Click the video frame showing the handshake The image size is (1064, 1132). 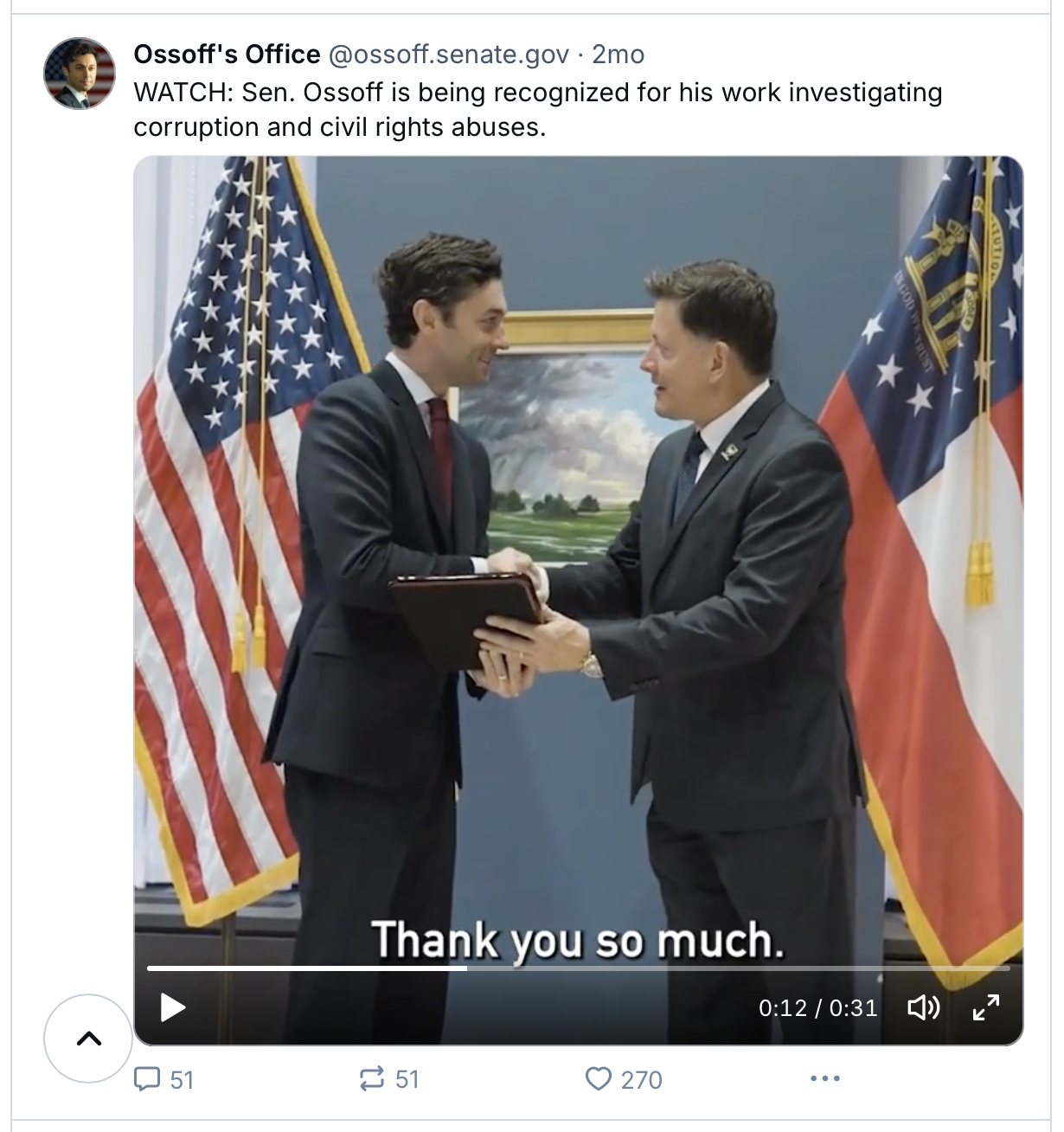pos(578,519)
